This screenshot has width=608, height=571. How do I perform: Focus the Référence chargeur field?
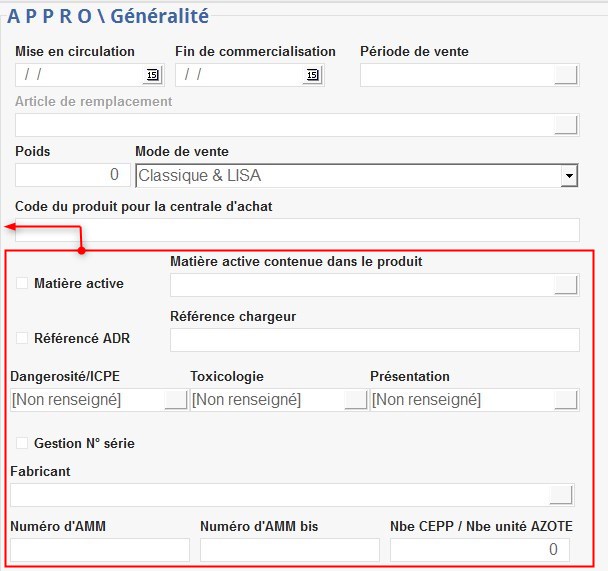(374, 340)
